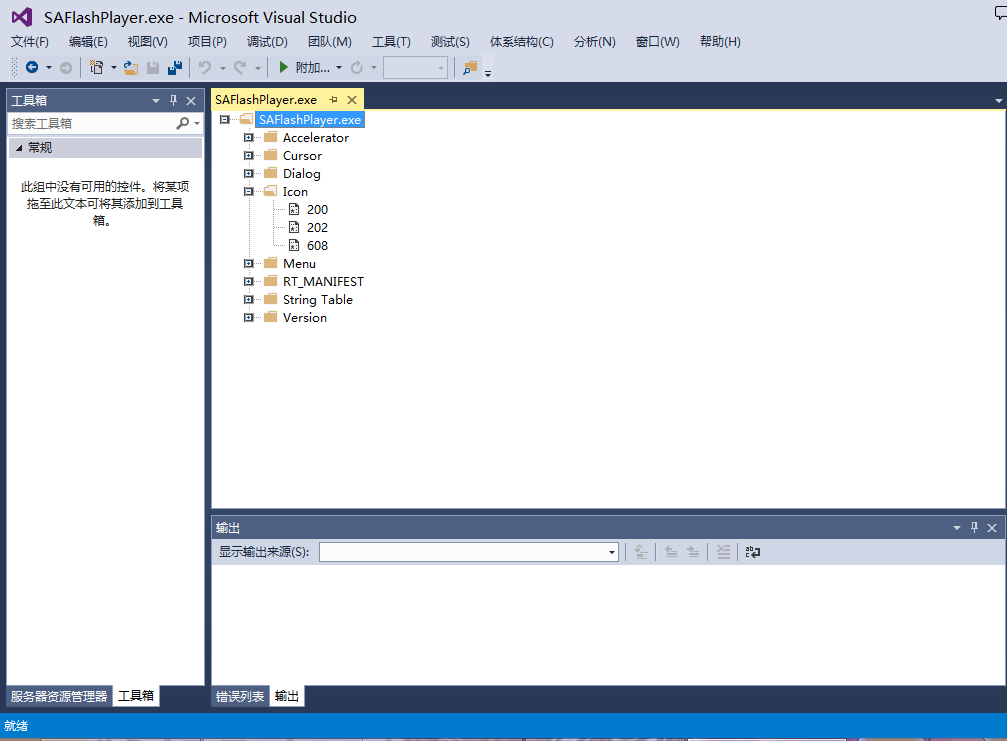Click the Open File folder icon
The width and height of the screenshot is (1007, 741).
[131, 67]
